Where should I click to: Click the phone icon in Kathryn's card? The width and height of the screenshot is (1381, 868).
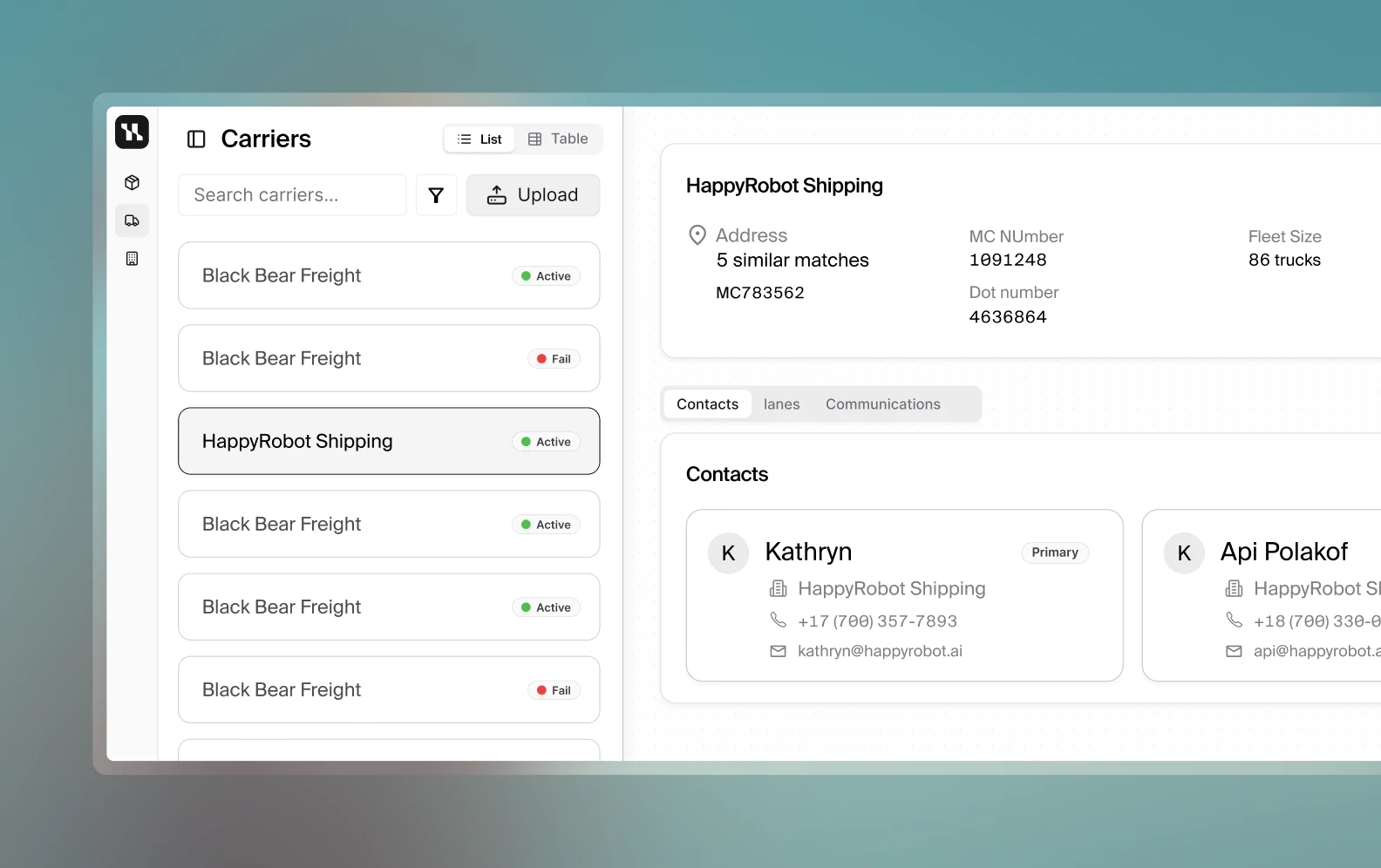[x=778, y=620]
